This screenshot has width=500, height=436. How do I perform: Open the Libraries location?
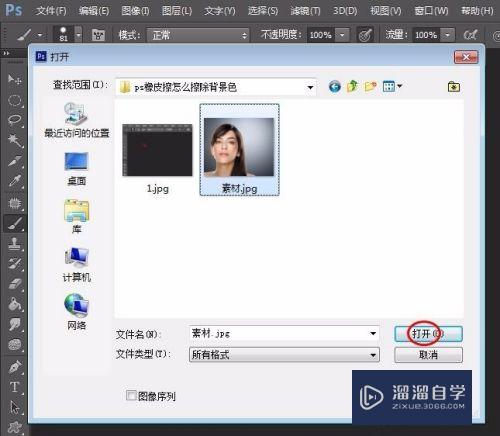pyautogui.click(x=77, y=216)
